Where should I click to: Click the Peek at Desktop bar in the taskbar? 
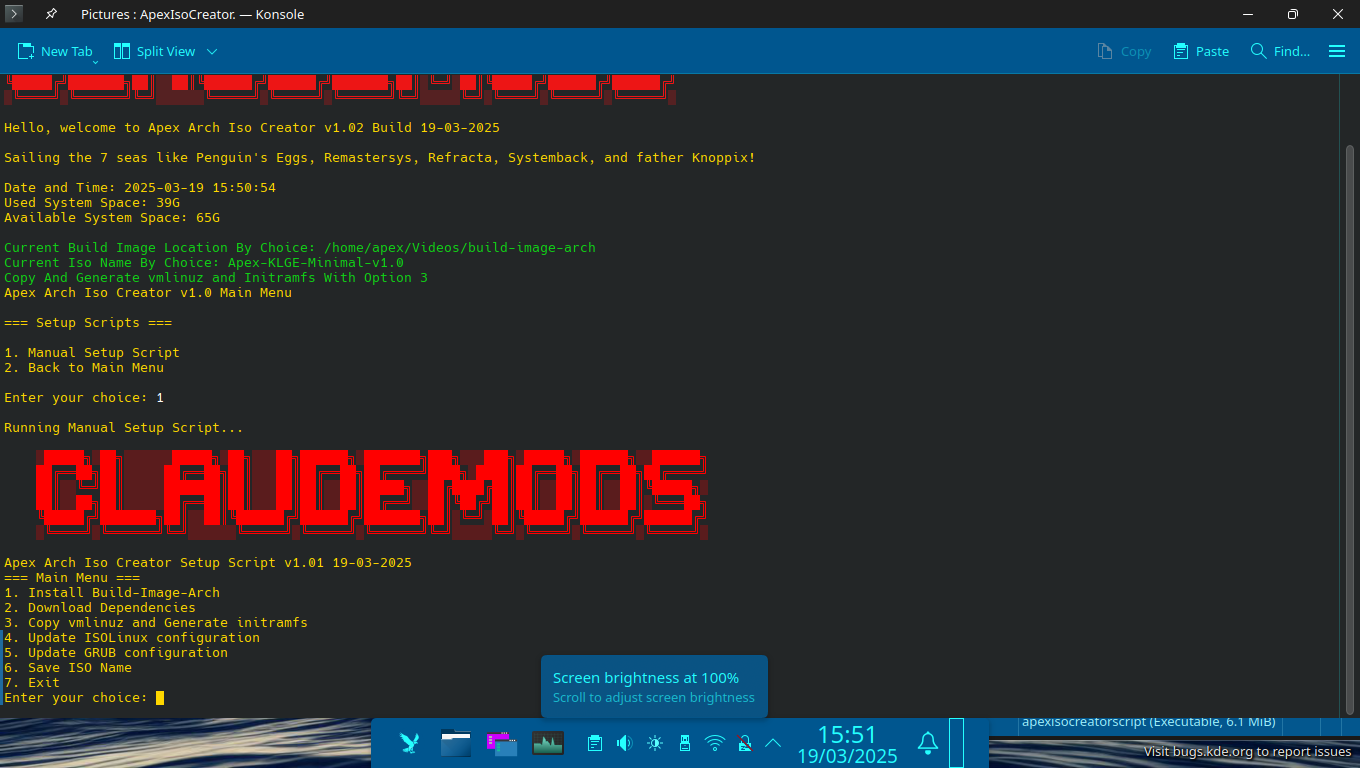pyautogui.click(x=956, y=743)
